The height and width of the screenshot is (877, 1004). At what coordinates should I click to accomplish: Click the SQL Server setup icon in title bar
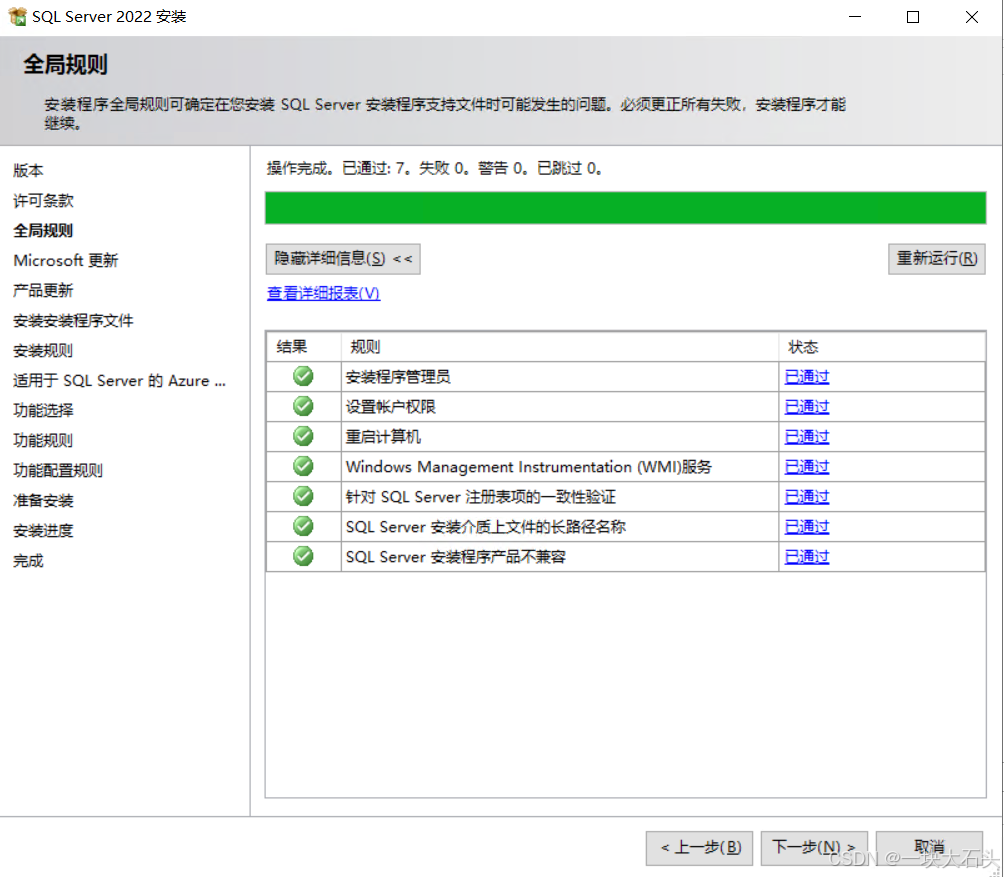[17, 17]
